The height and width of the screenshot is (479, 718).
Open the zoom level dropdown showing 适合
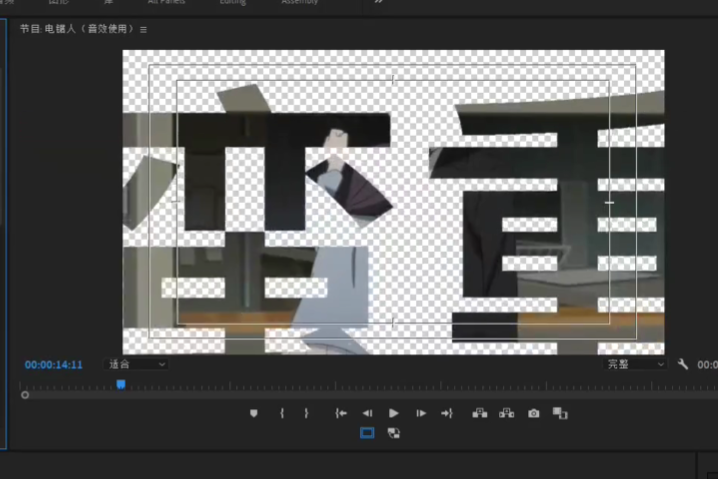(x=137, y=365)
